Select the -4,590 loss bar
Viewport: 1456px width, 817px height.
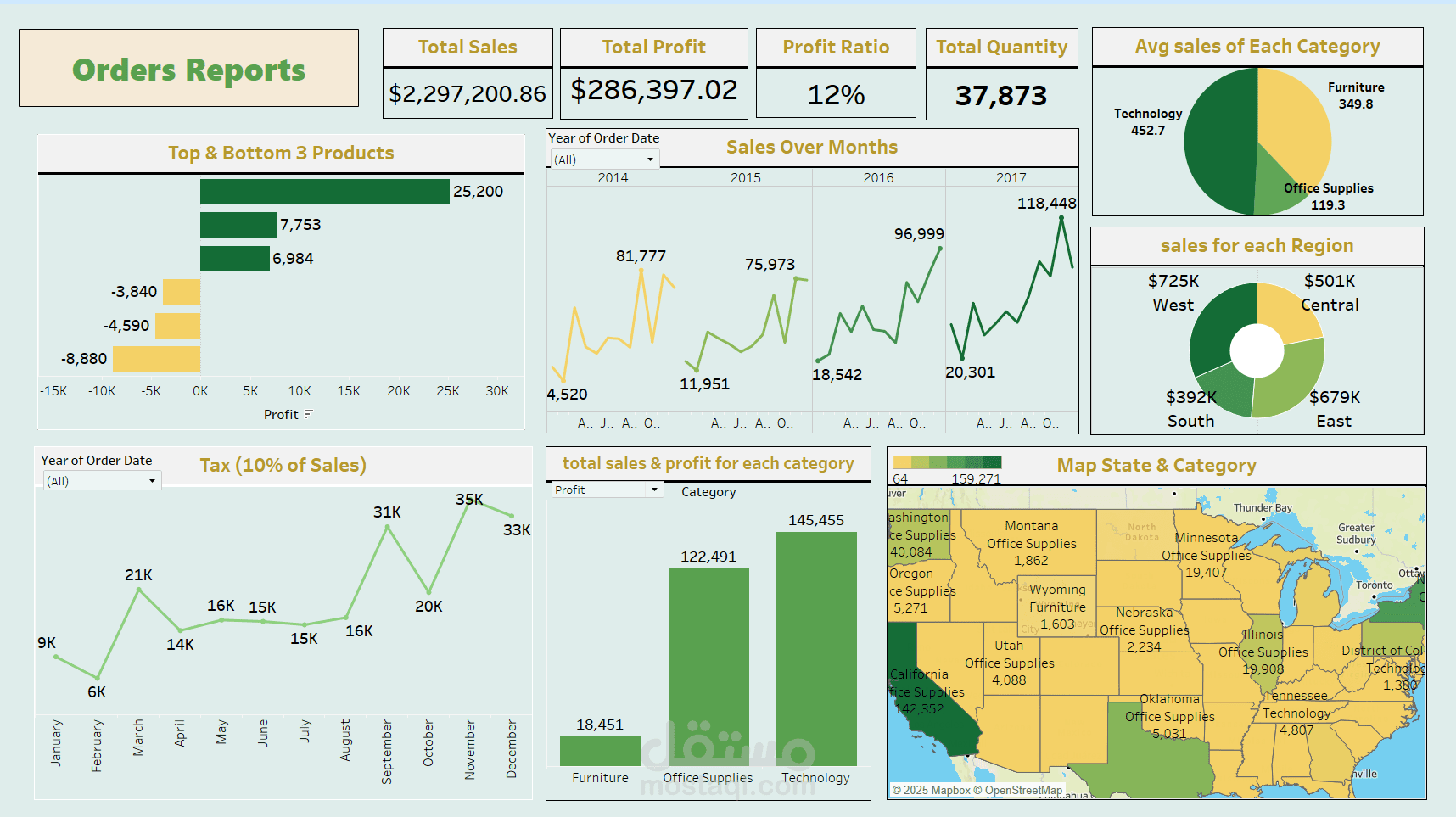pyautogui.click(x=177, y=326)
